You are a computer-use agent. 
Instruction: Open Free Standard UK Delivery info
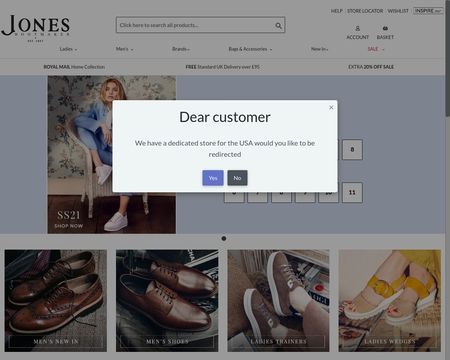point(222,67)
